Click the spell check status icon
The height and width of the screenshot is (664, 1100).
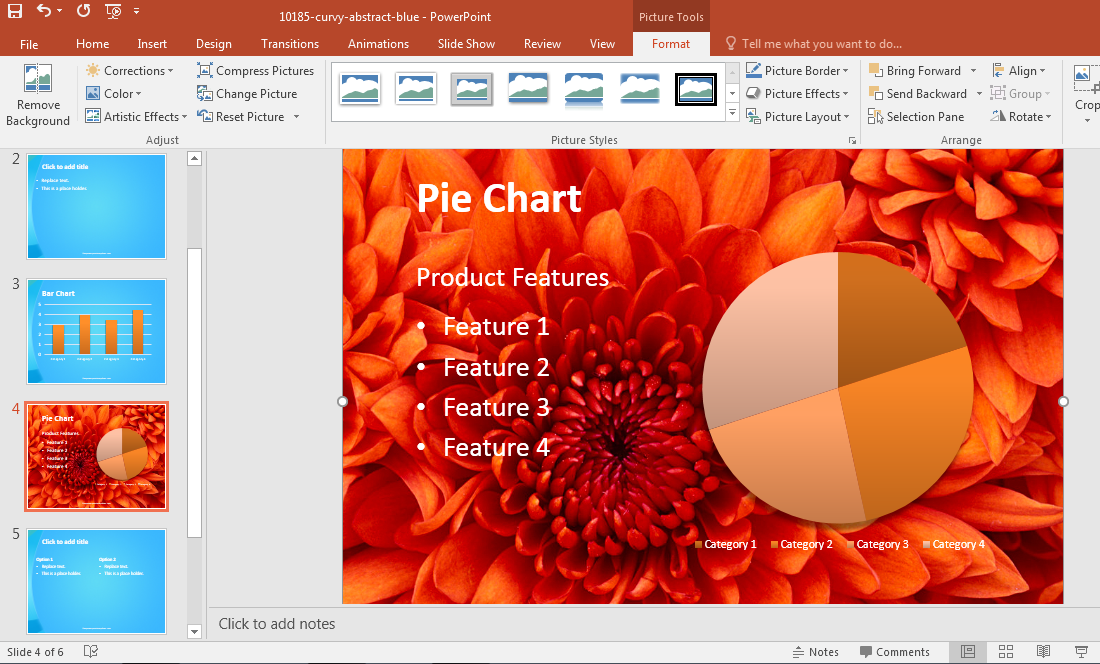click(90, 651)
